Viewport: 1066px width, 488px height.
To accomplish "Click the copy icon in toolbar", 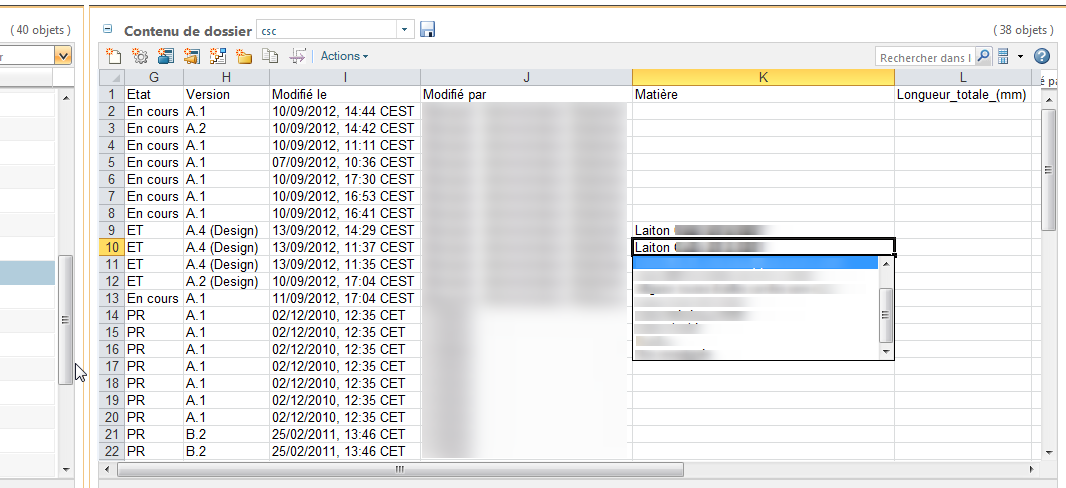I will (270, 56).
